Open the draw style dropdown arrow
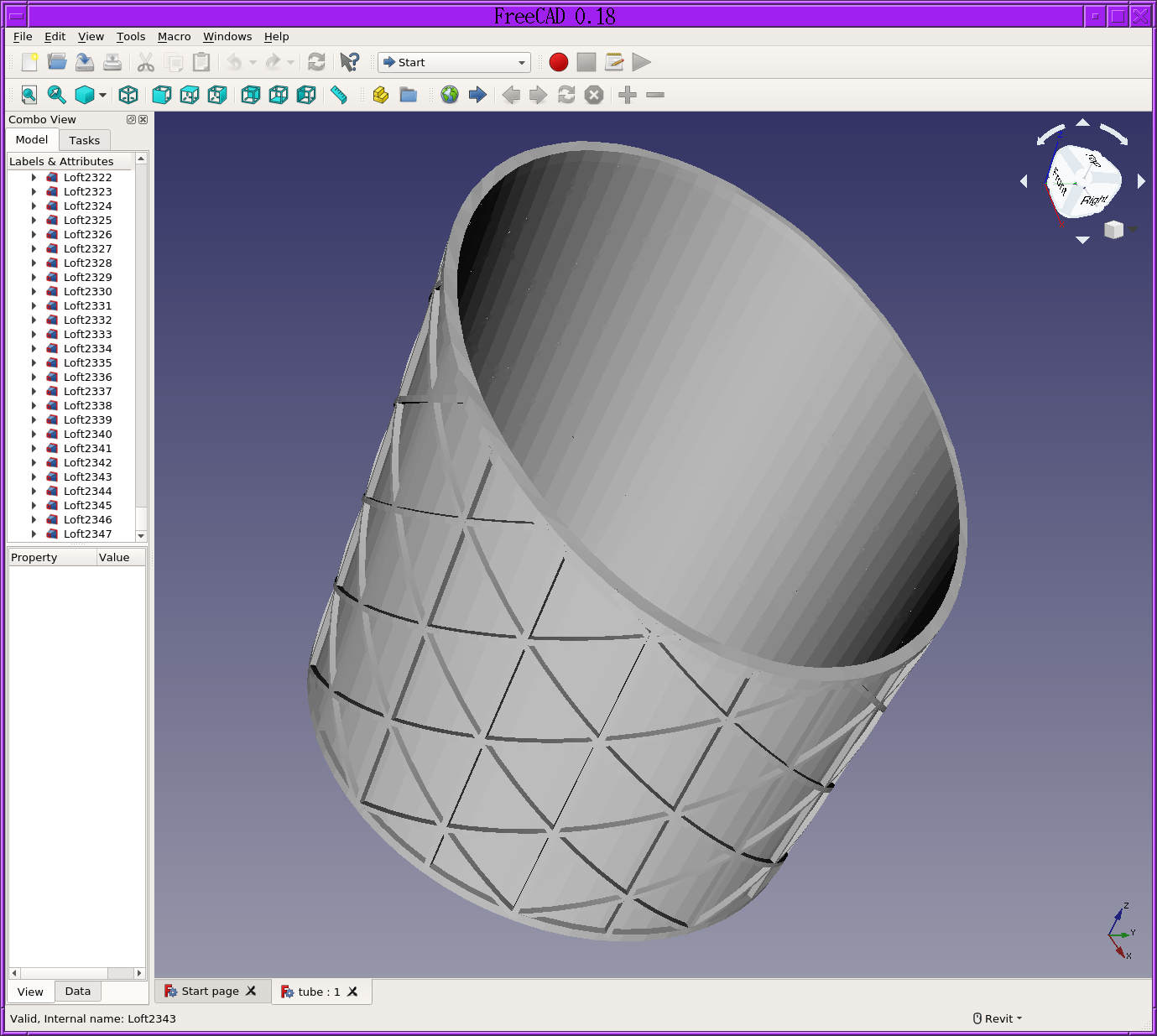Image resolution: width=1157 pixels, height=1036 pixels. (103, 96)
